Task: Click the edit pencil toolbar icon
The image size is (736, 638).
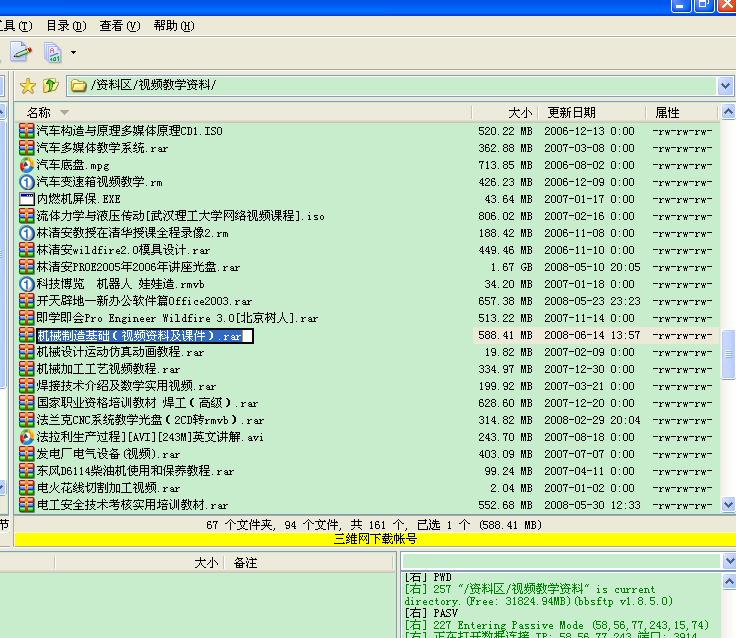Action: tap(21, 52)
